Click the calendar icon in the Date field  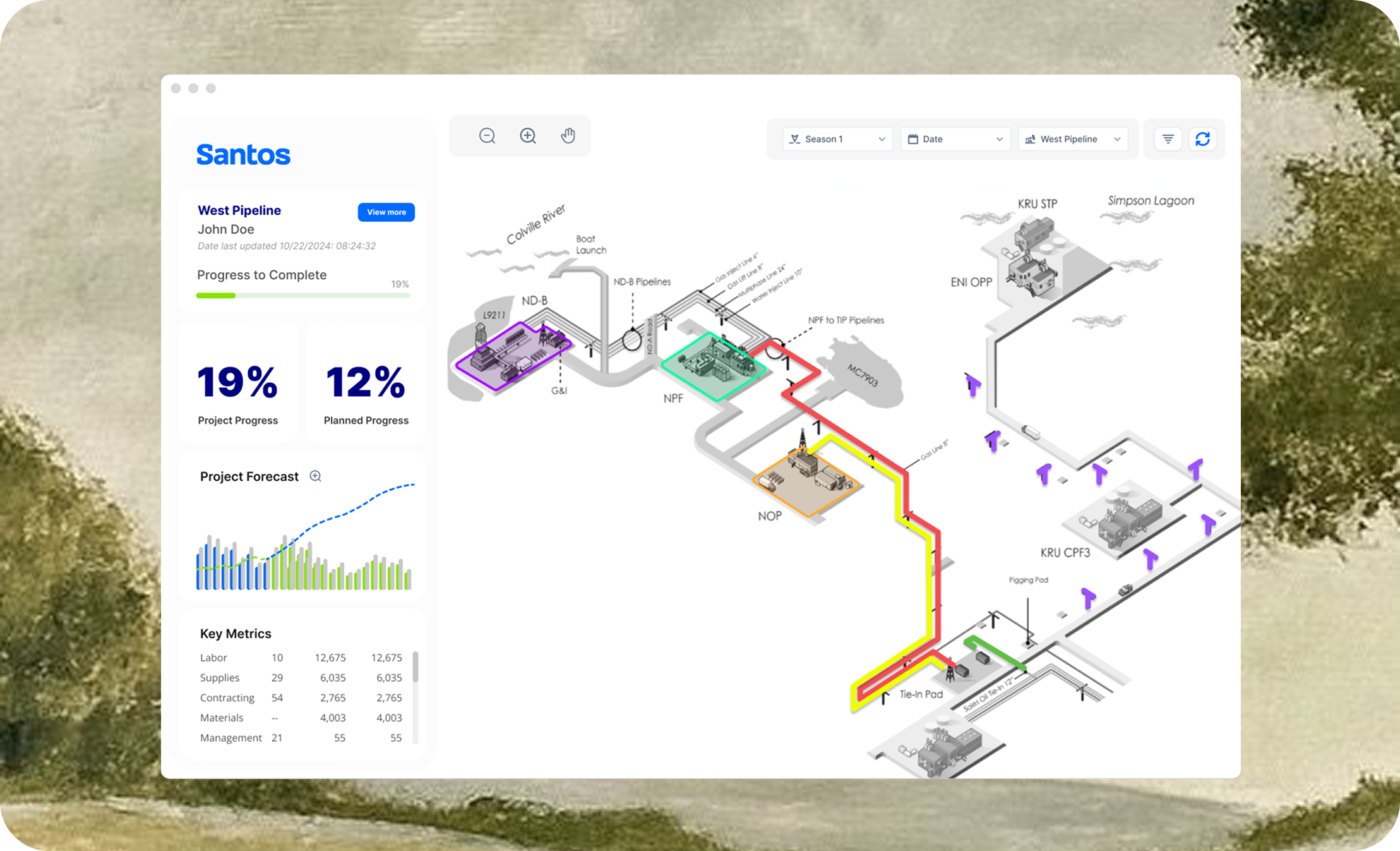coord(913,139)
